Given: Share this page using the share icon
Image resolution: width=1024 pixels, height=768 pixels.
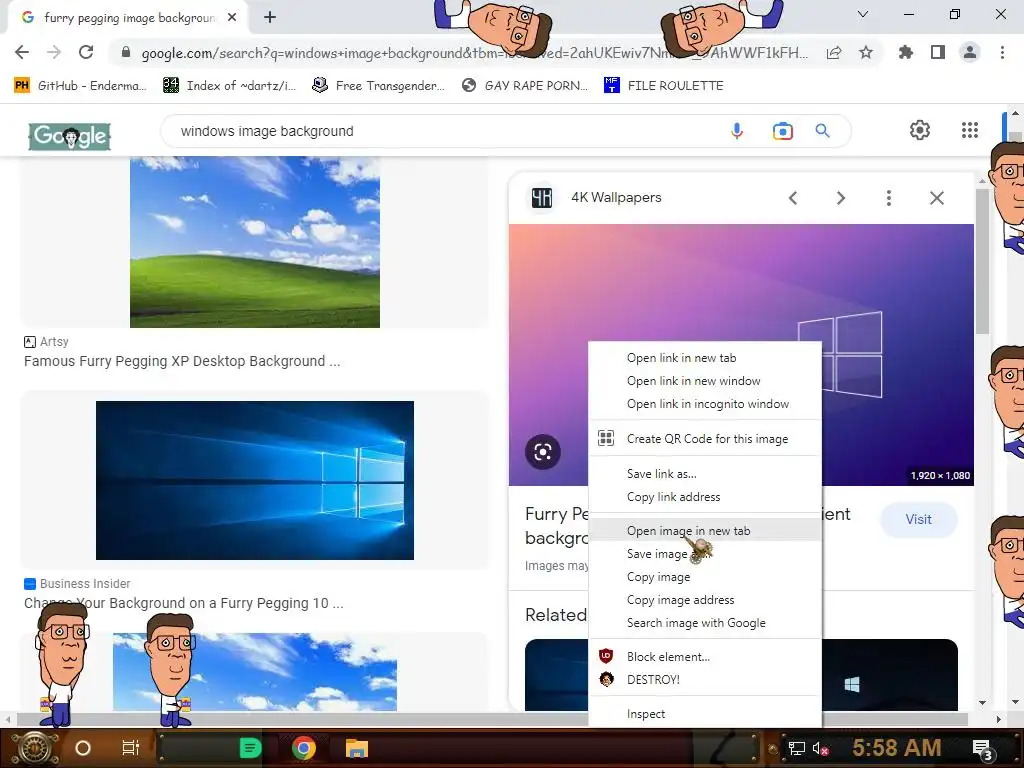Looking at the screenshot, I should [834, 53].
